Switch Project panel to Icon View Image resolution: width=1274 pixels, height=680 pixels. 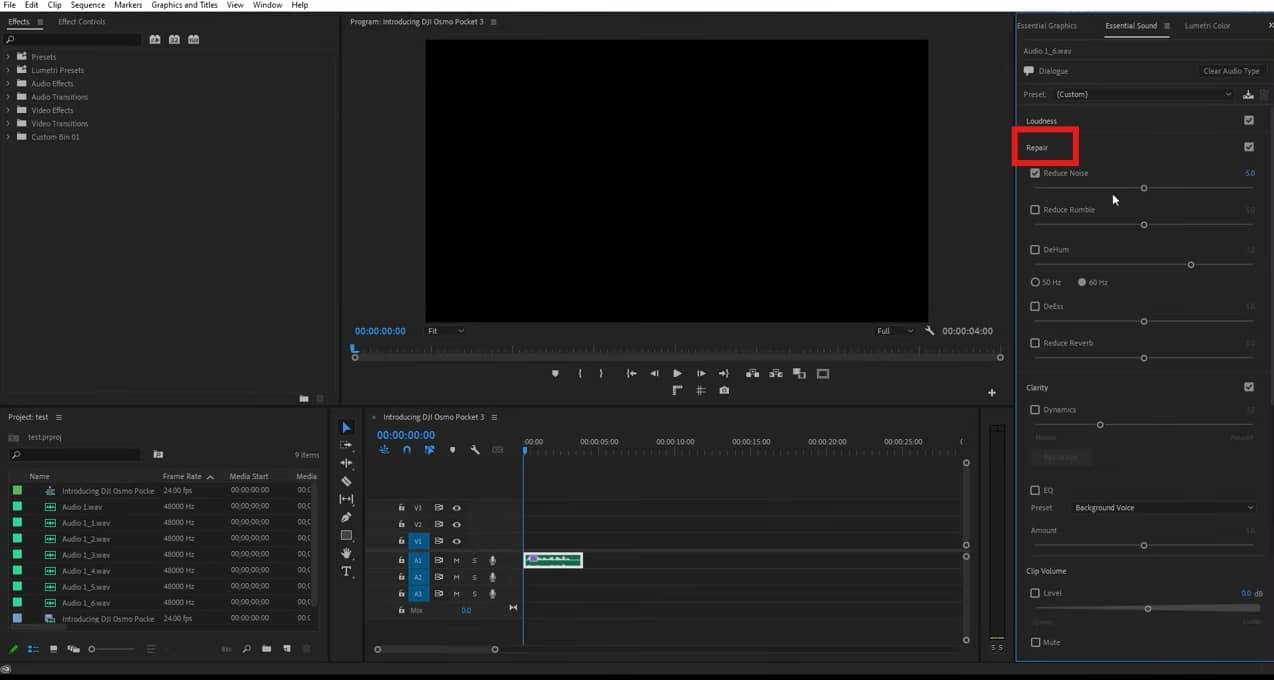pyautogui.click(x=53, y=649)
